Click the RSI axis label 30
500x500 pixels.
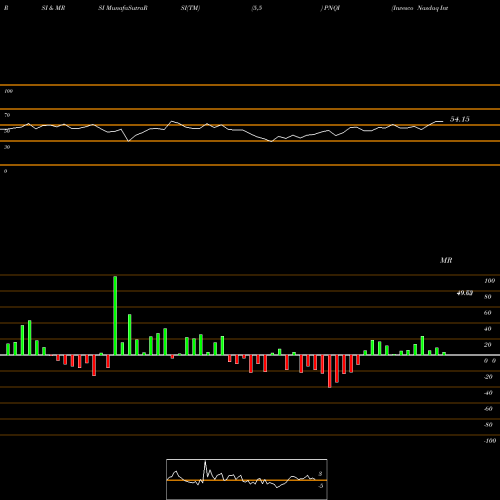(x=7, y=147)
